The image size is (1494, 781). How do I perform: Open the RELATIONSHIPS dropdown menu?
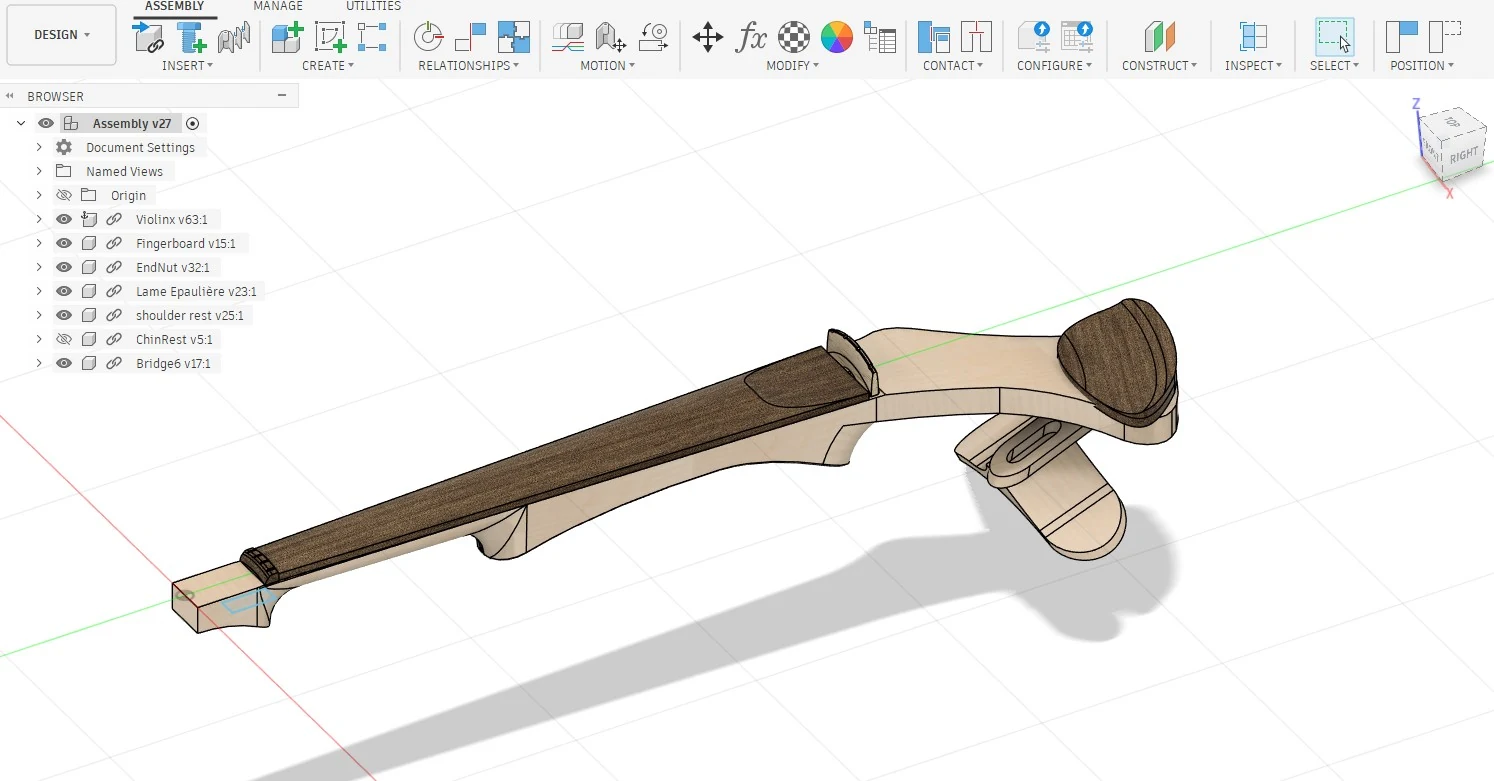pyautogui.click(x=468, y=65)
